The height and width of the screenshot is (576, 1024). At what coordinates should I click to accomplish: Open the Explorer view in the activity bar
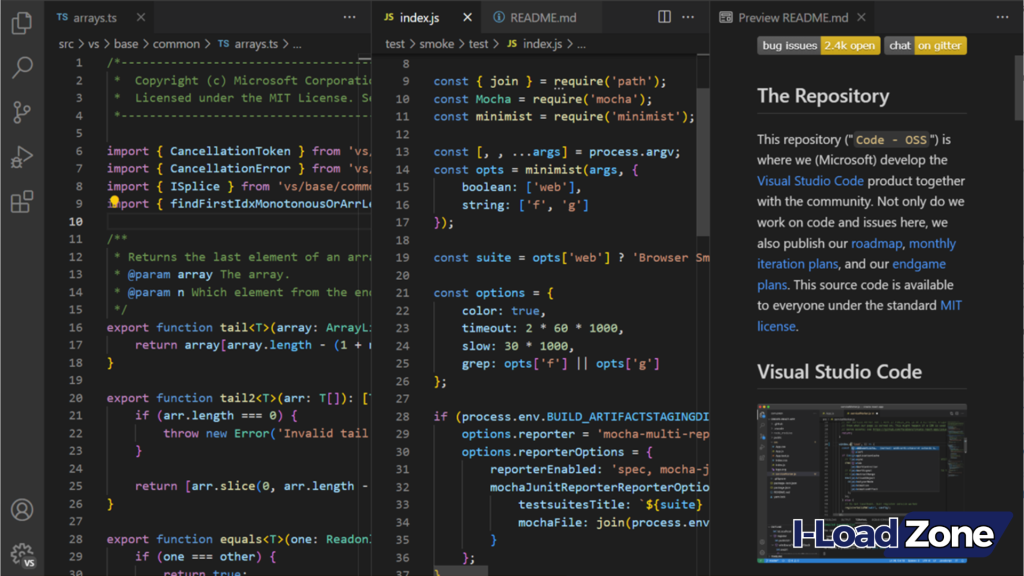(22, 25)
